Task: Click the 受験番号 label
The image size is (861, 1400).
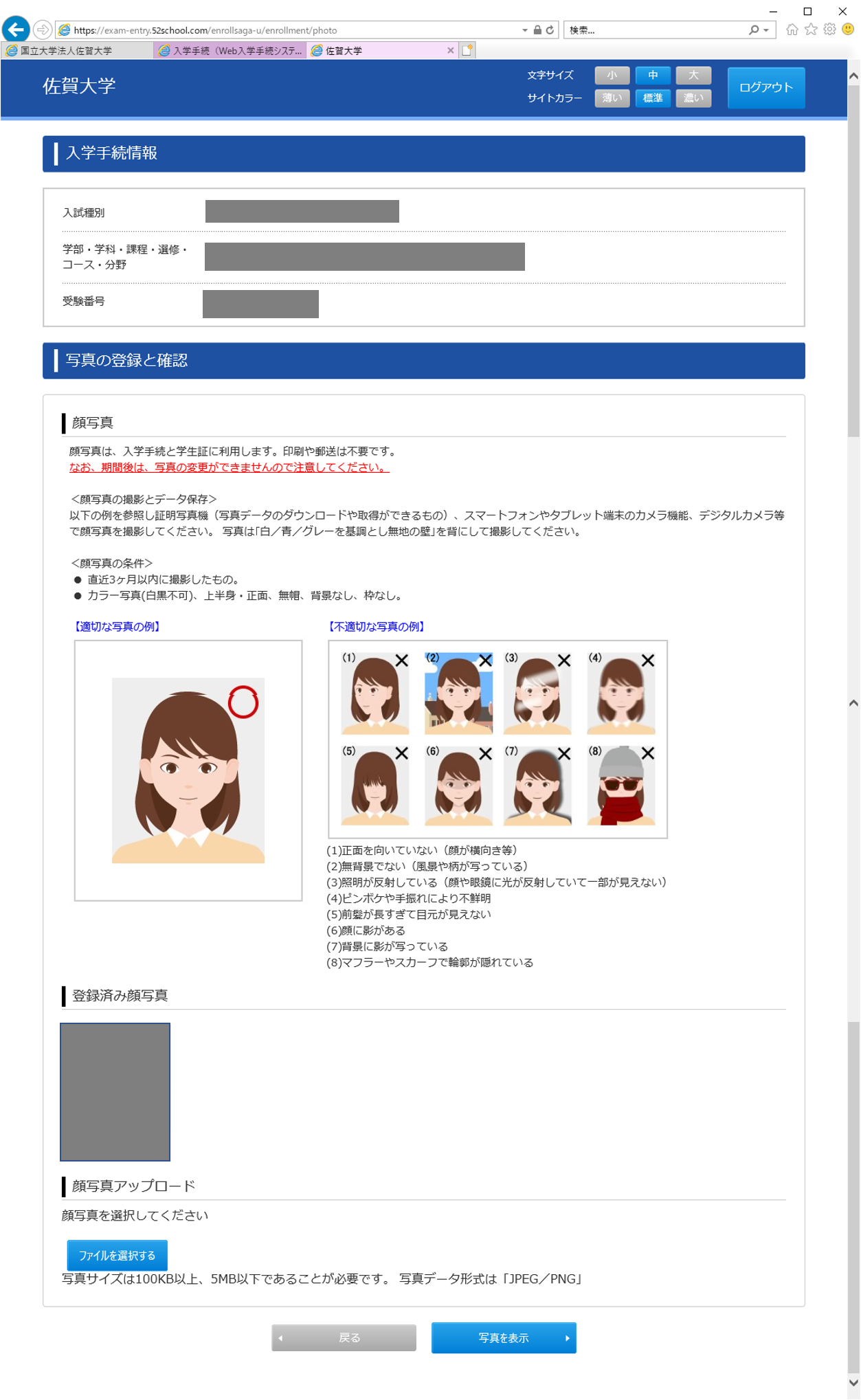Action: click(84, 301)
